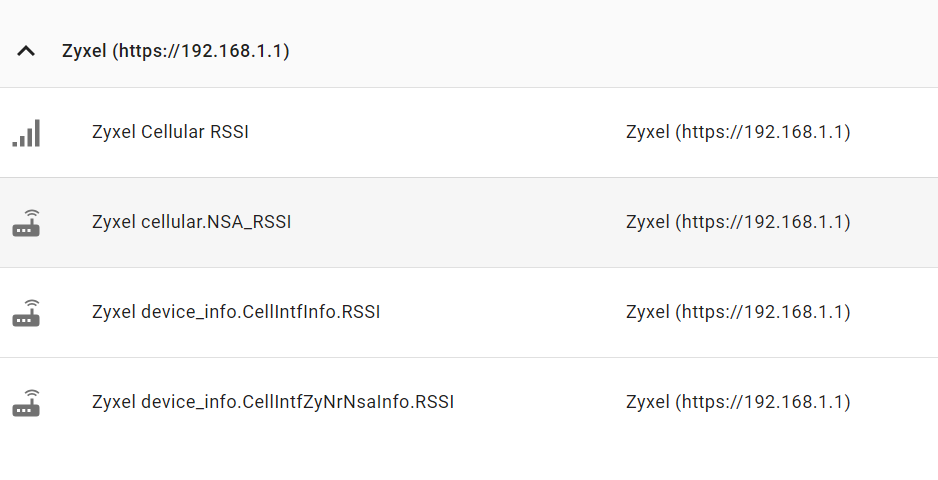Click the router icon beside Zyxel cellular.NSA_RSSI
The width and height of the screenshot is (938, 480).
click(x=26, y=223)
